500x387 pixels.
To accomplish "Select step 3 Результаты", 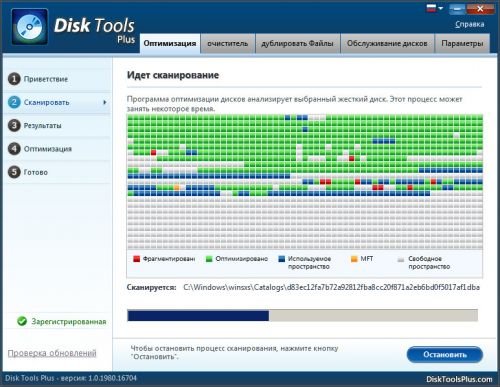I will [57, 126].
